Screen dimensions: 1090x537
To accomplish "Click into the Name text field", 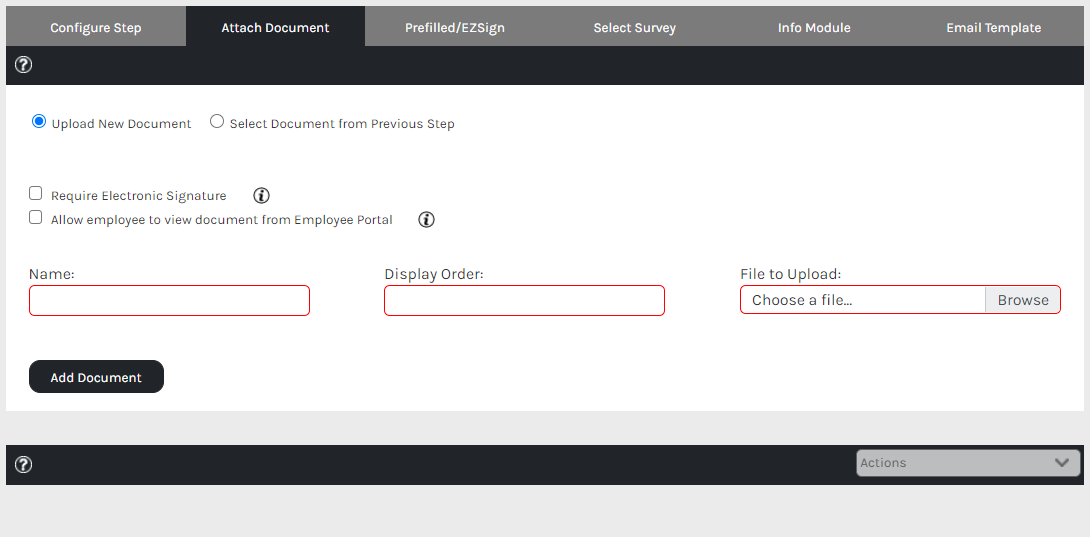I will (169, 301).
